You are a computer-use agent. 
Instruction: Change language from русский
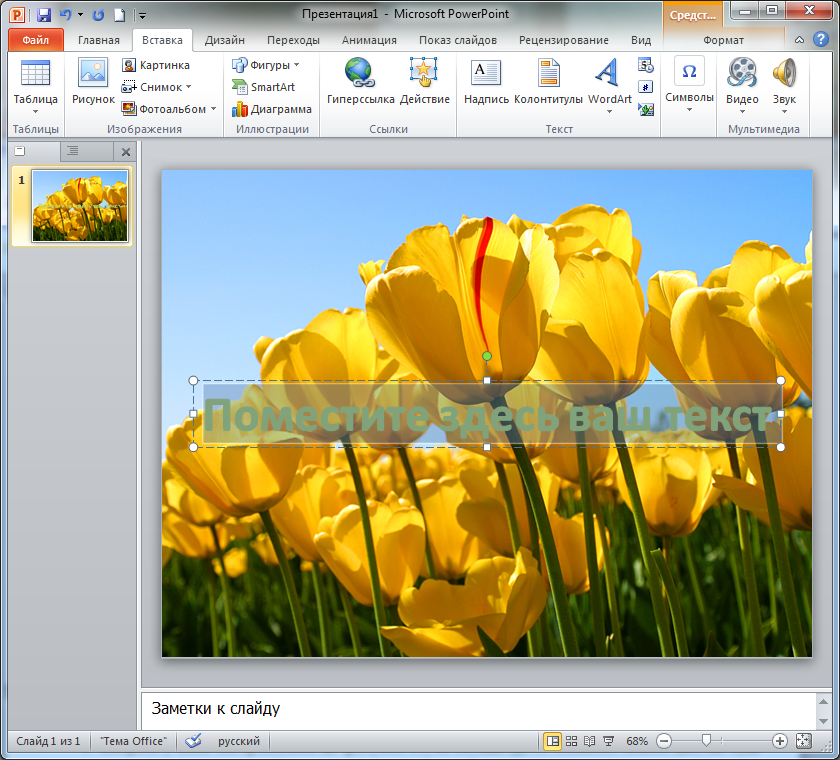tap(238, 741)
